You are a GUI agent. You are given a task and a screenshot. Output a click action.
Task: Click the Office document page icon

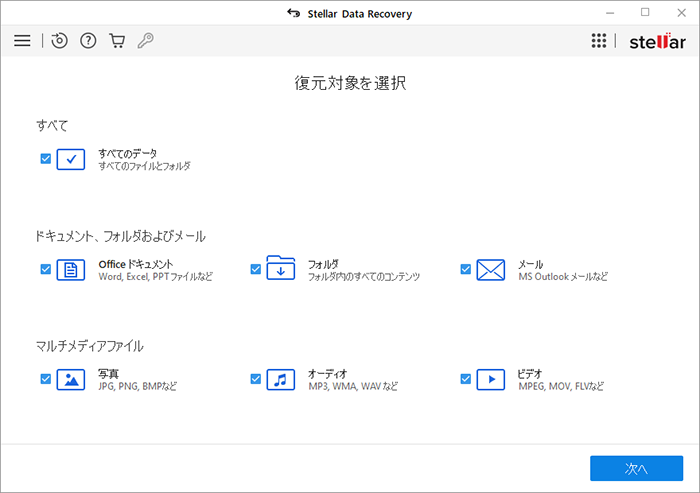[x=71, y=269]
